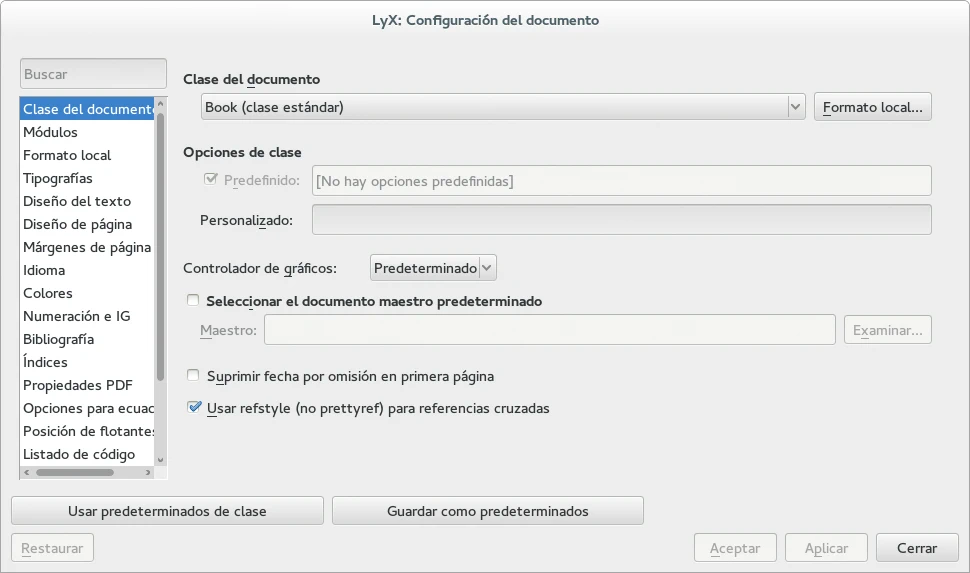This screenshot has width=970, height=573.
Task: Open the 'Tipografías' settings section
Action: coord(58,178)
